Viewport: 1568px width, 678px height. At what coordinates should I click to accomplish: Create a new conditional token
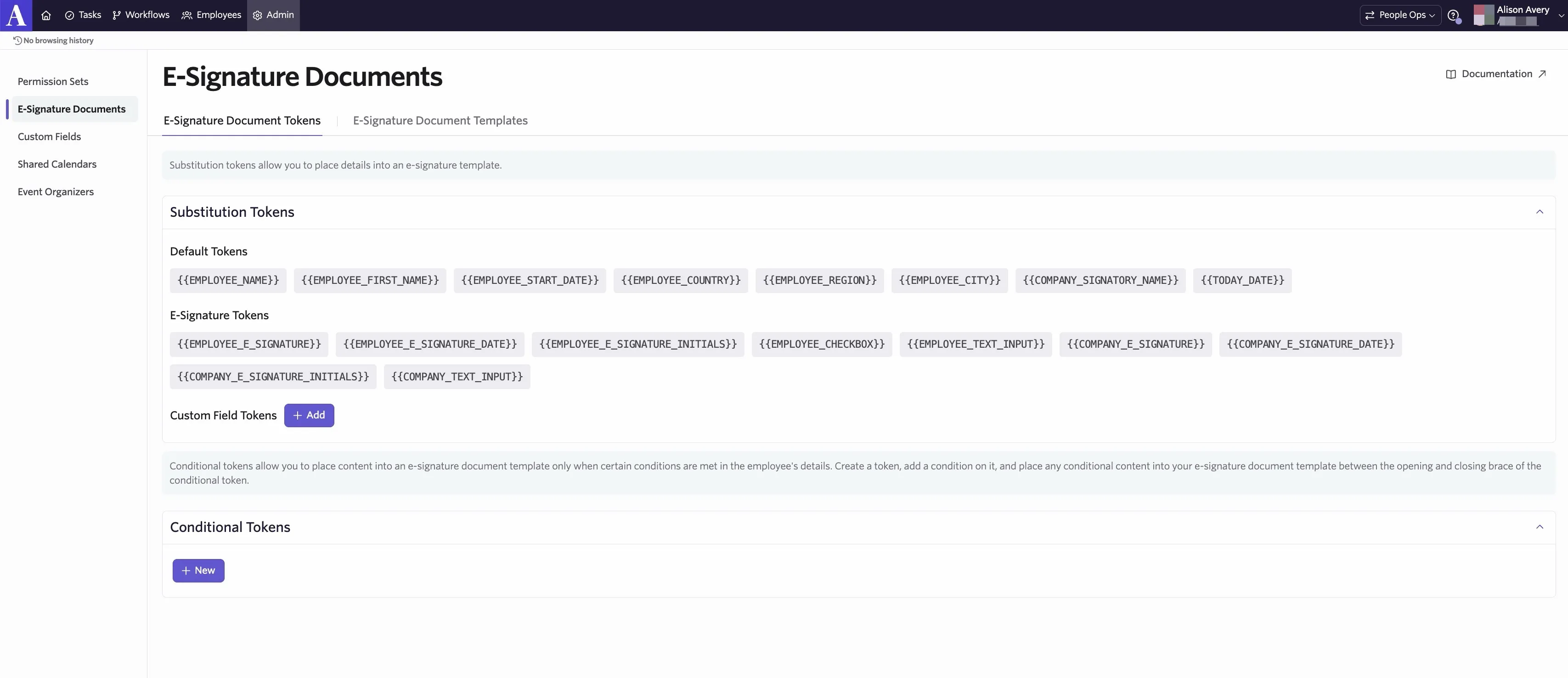[198, 570]
